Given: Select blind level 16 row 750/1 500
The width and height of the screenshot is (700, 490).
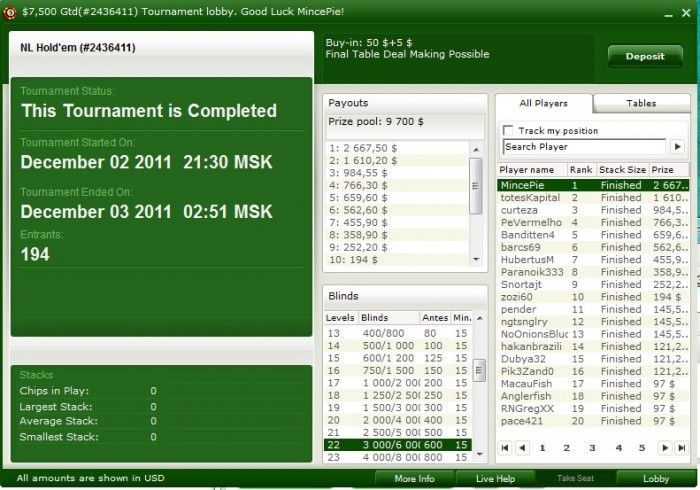Looking at the screenshot, I should click(x=398, y=370).
